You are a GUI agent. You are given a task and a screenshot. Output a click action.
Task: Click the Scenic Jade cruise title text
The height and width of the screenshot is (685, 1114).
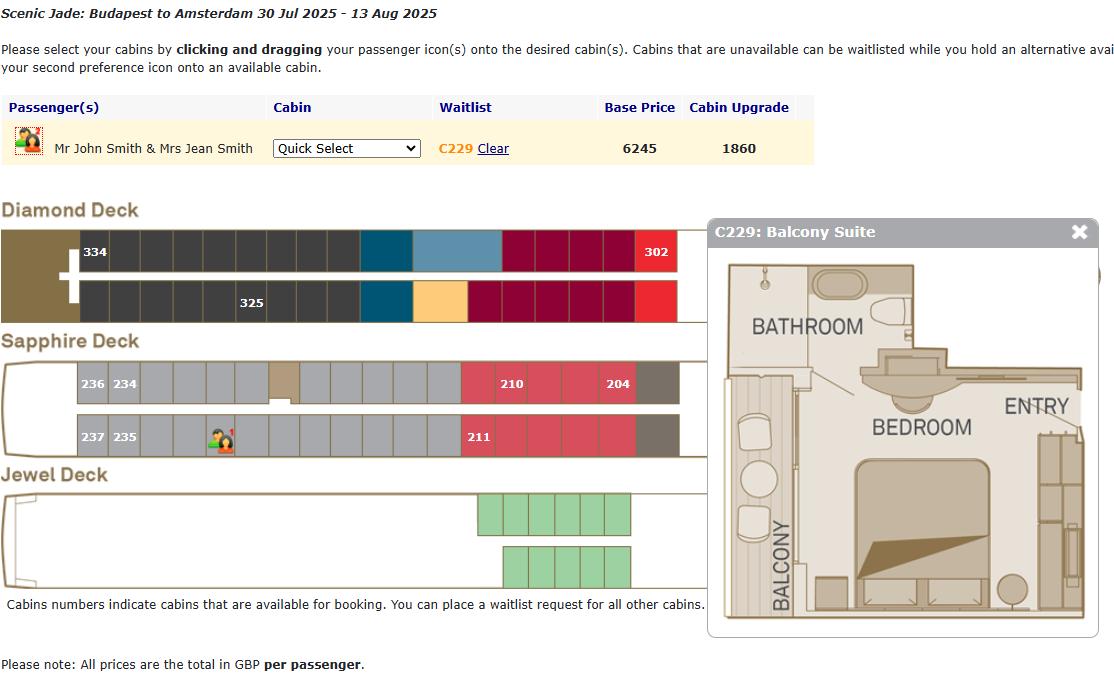(219, 14)
